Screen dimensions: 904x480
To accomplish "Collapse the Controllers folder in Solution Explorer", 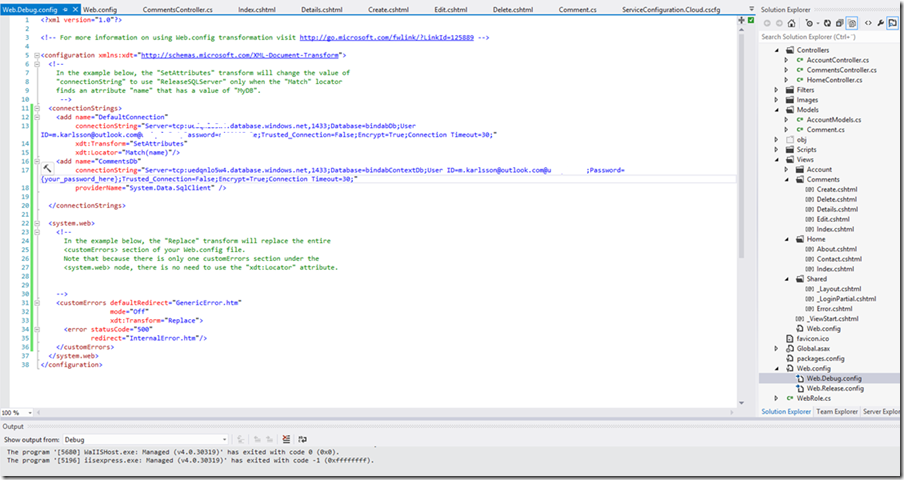I will [777, 50].
